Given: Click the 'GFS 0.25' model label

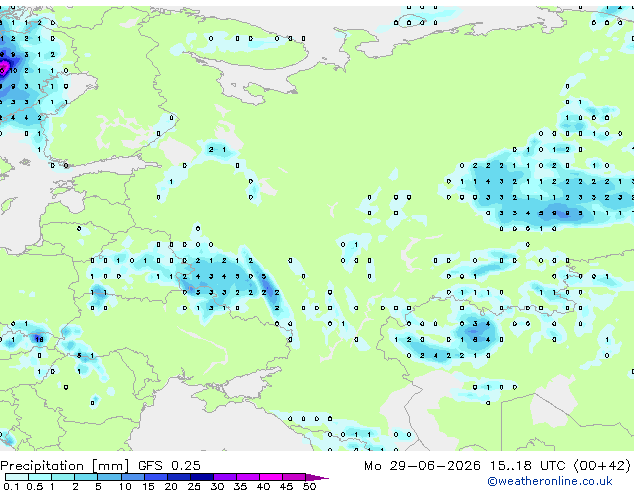Looking at the screenshot, I should (169, 466).
